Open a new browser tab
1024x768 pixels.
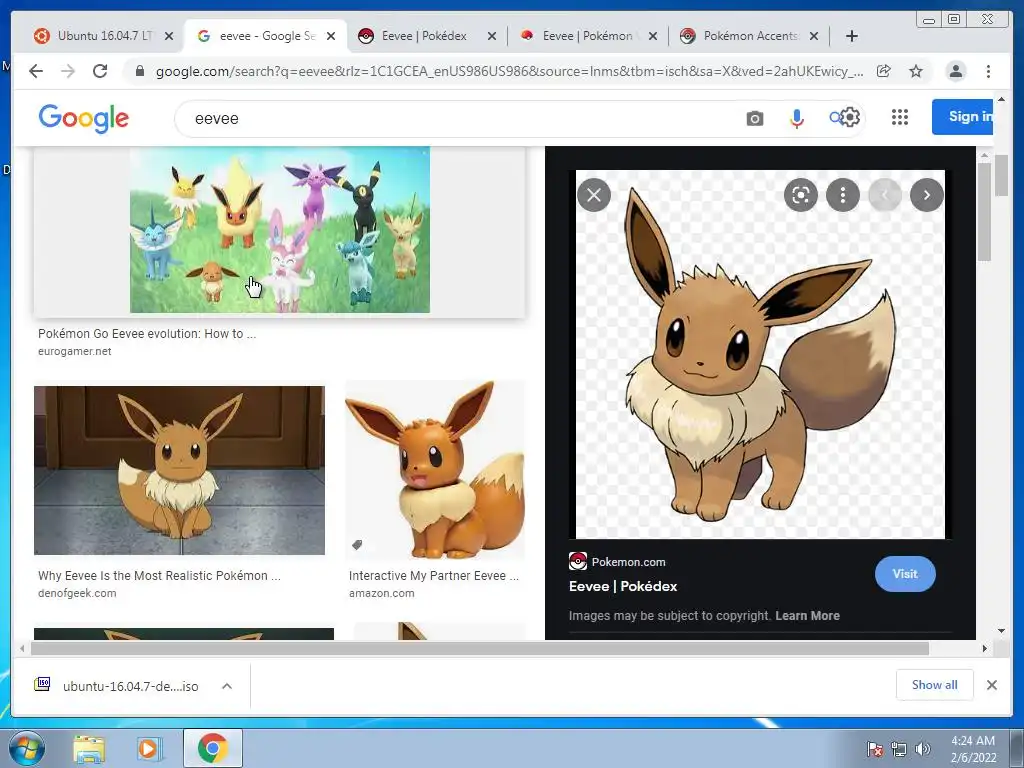(852, 36)
